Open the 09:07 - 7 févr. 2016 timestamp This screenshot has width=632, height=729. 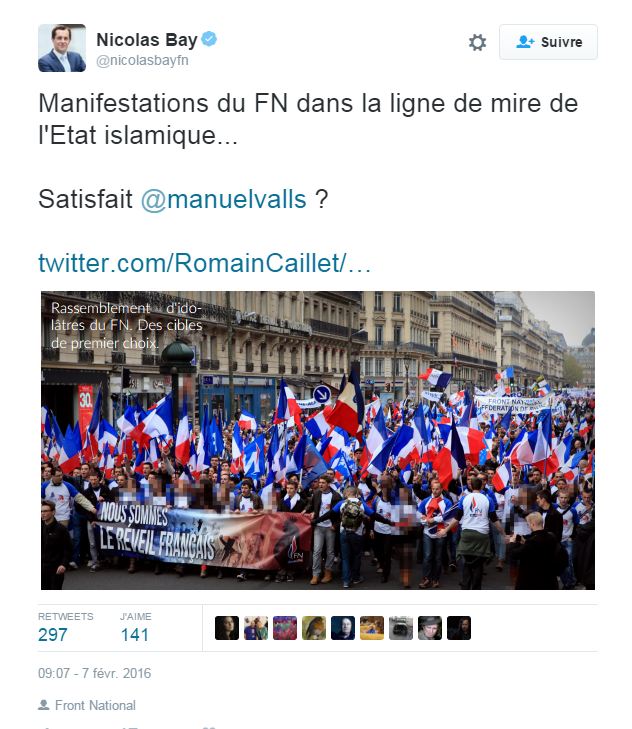(x=94, y=673)
